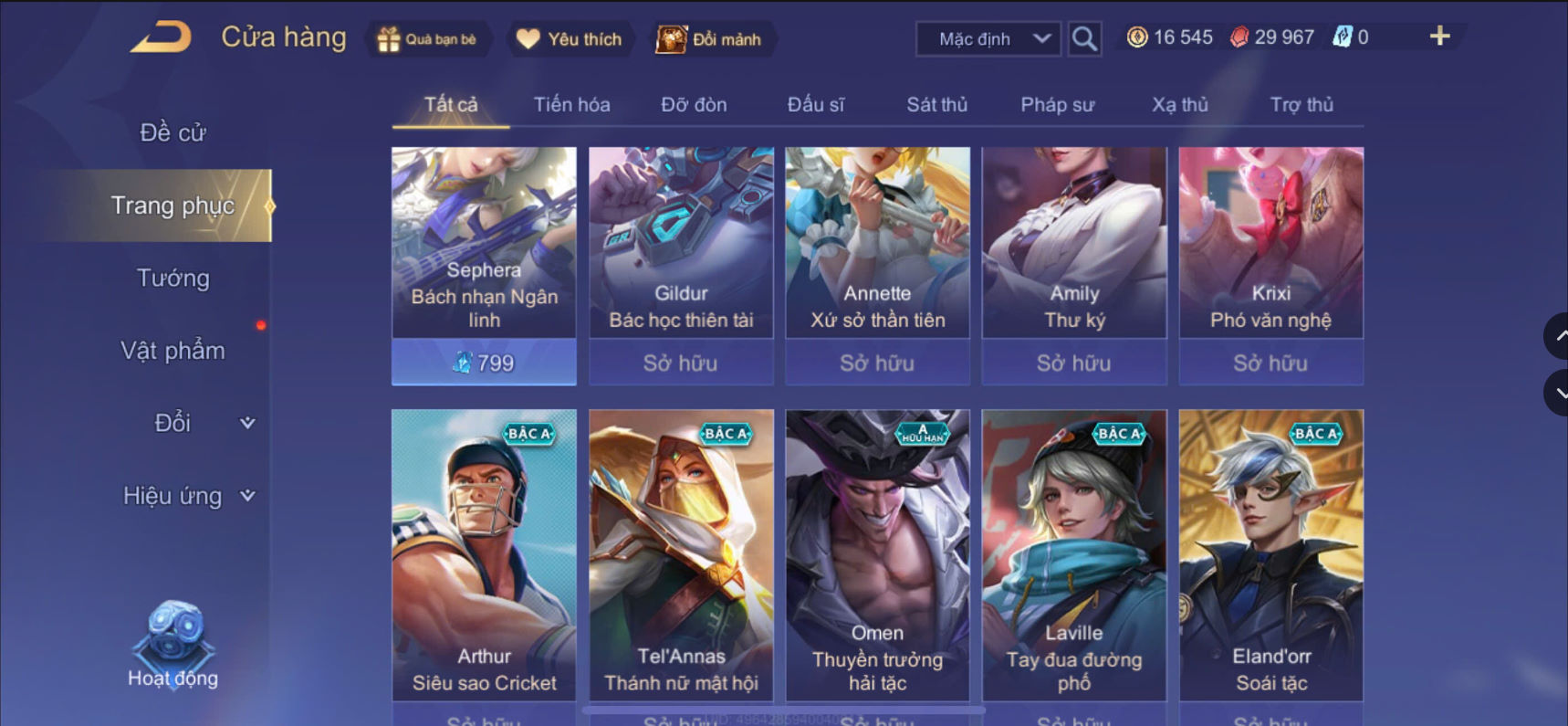The height and width of the screenshot is (726, 1568).
Task: Go back using the golden arrow icon
Action: tap(162, 37)
